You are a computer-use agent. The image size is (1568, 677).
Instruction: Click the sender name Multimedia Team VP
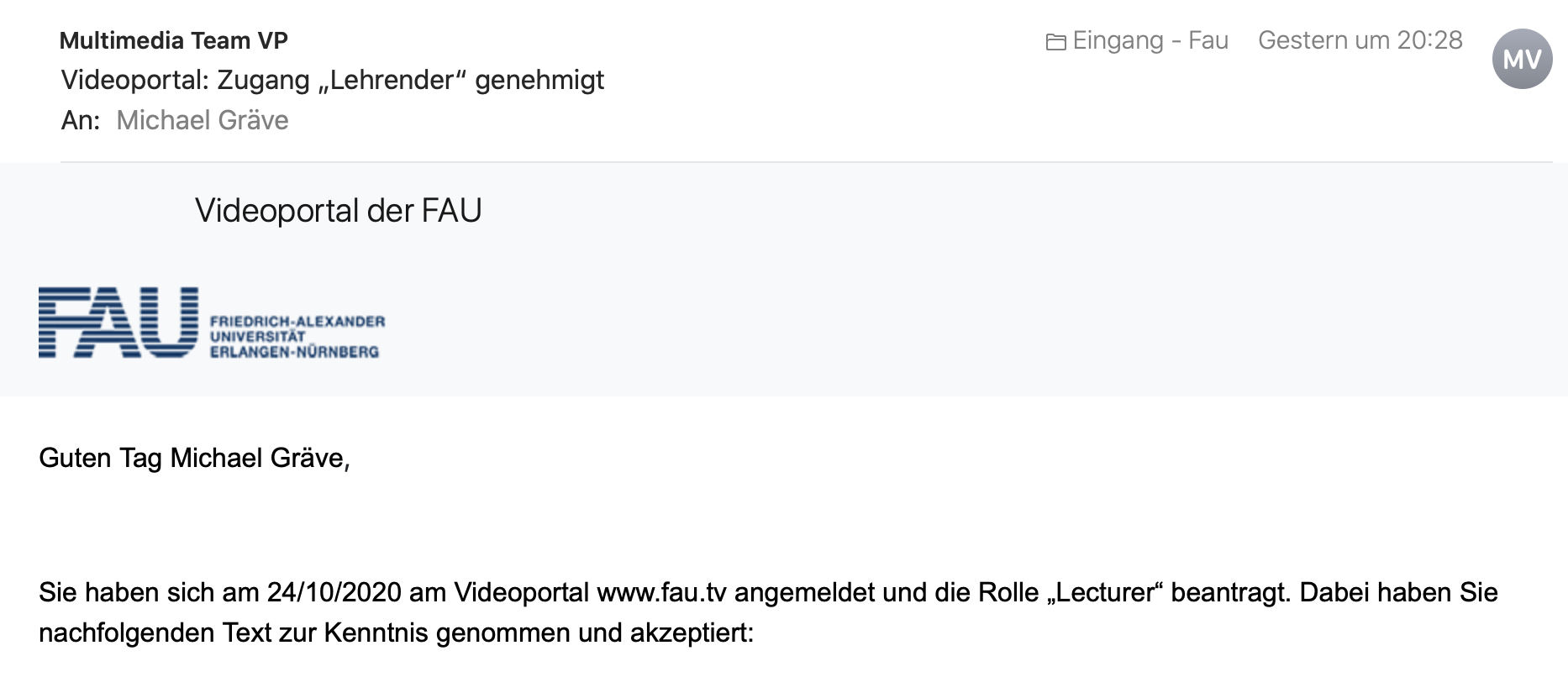click(x=174, y=40)
